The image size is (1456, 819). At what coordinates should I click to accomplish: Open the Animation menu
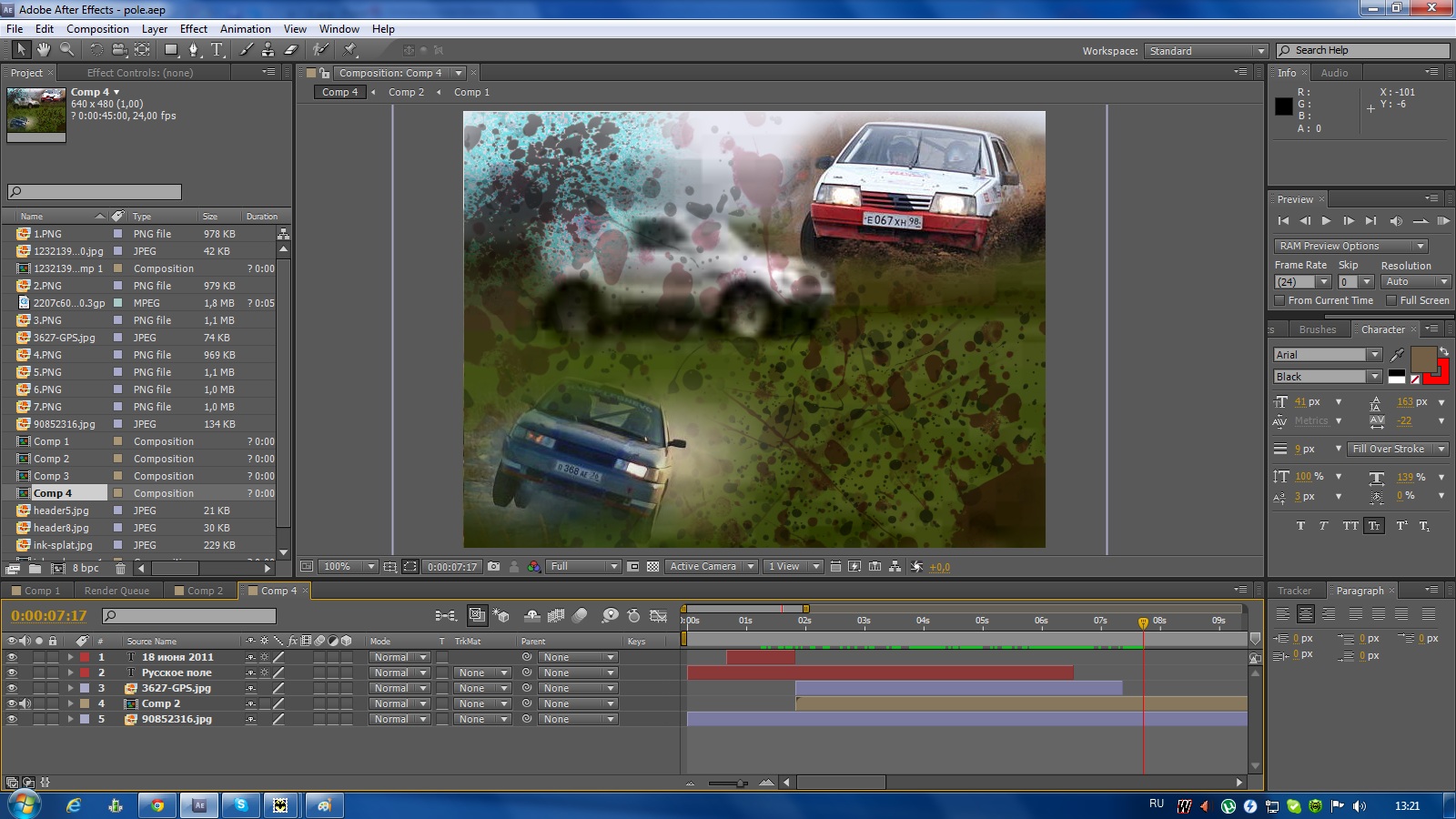point(245,29)
